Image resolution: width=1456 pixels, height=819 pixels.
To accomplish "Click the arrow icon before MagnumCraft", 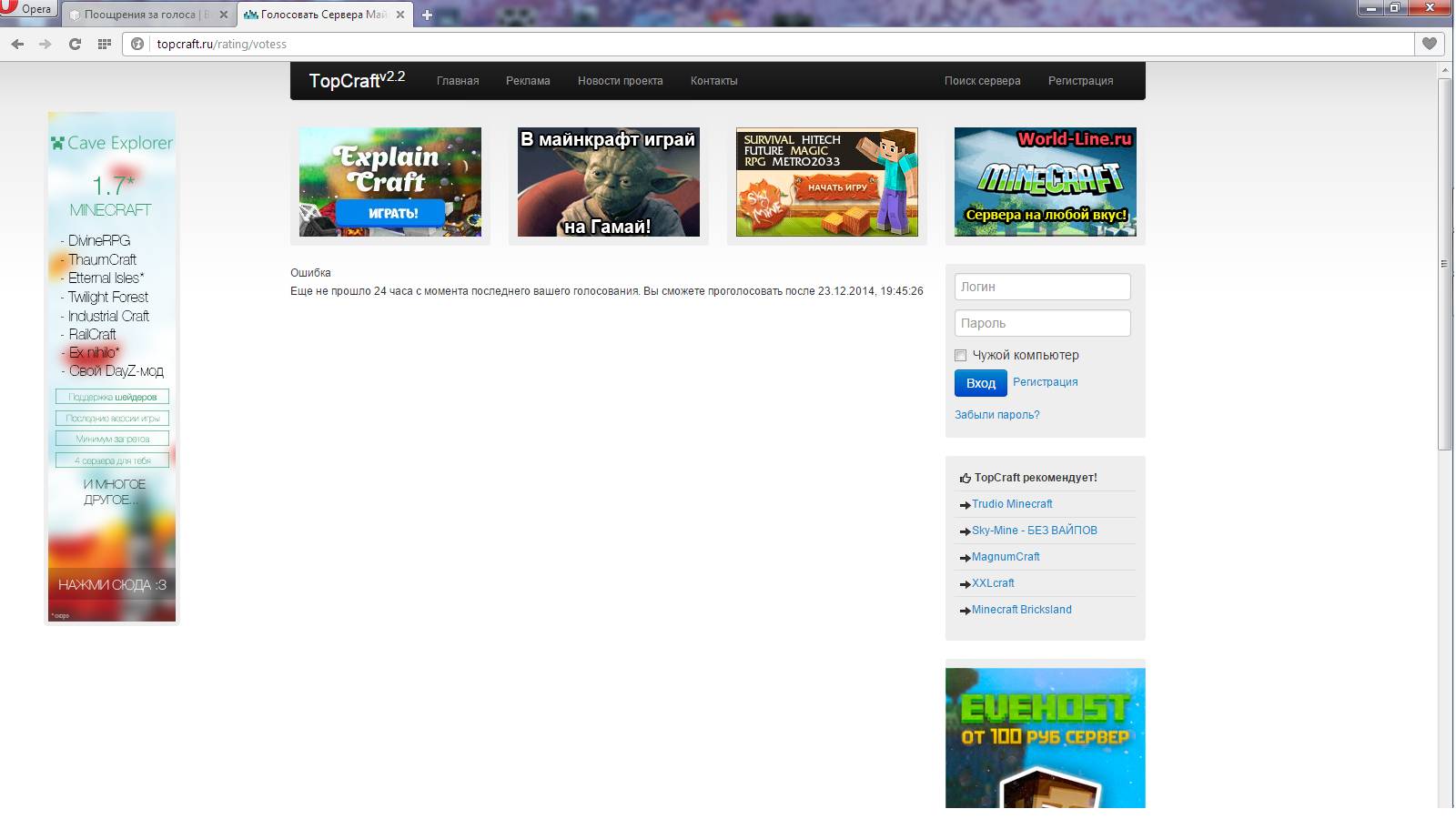I will [966, 558].
